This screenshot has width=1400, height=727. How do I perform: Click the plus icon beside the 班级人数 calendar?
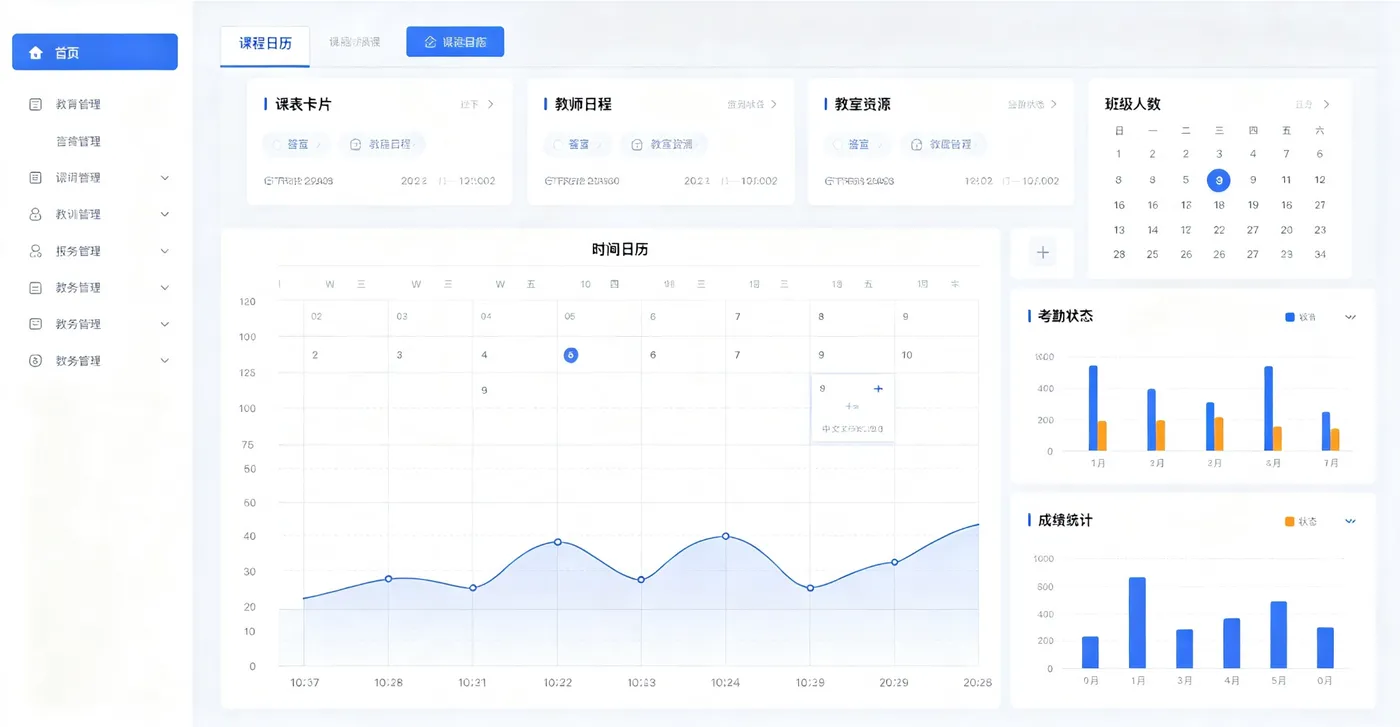pyautogui.click(x=1043, y=253)
